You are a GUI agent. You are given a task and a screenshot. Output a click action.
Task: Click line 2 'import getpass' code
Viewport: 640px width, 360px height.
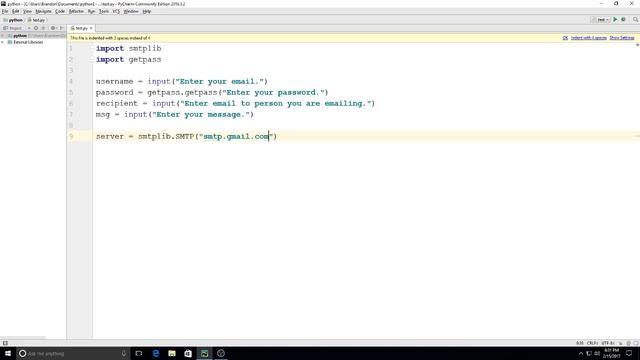coord(129,59)
